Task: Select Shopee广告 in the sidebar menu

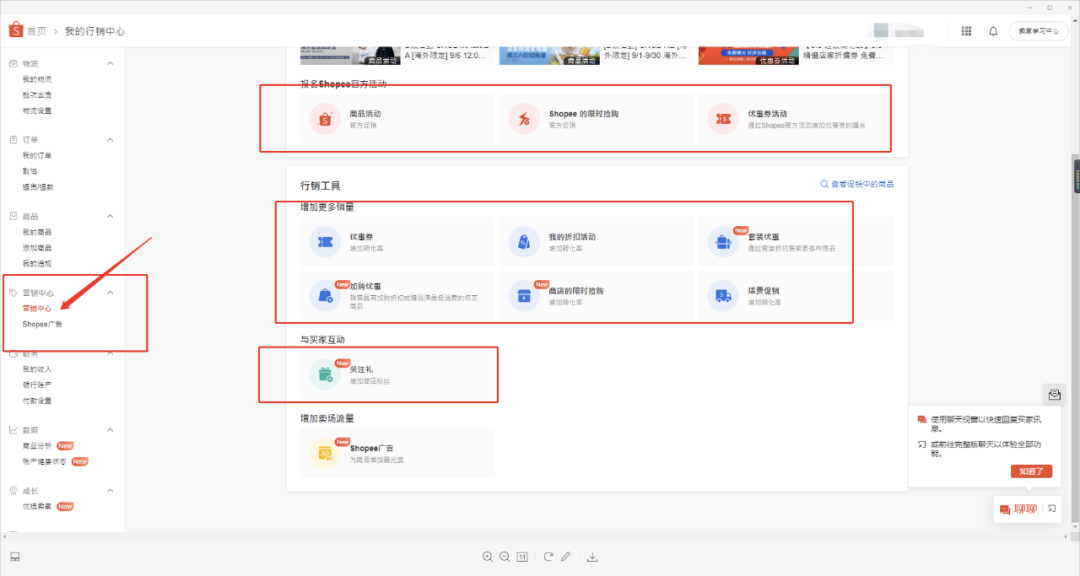Action: (42, 325)
